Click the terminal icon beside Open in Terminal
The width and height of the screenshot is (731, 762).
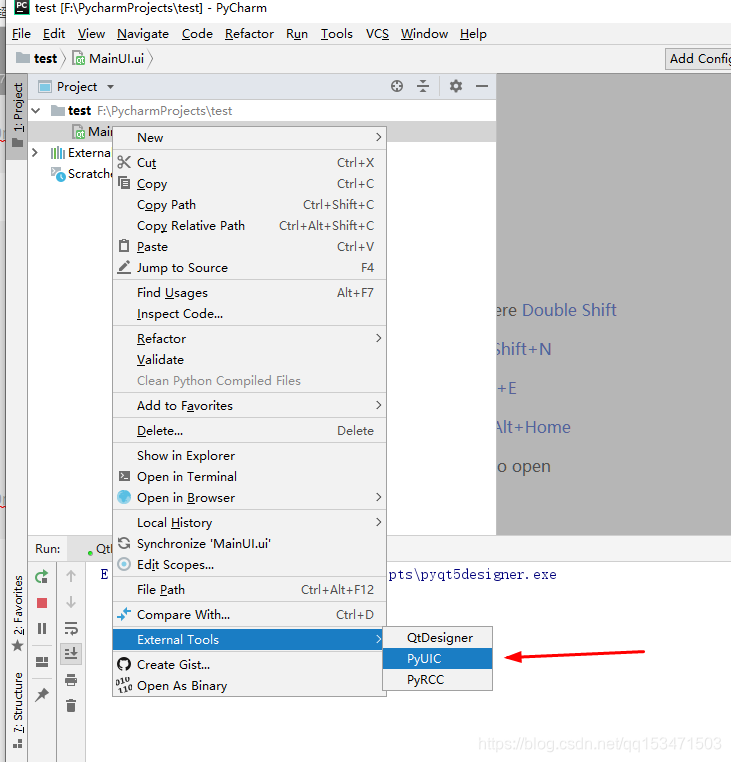click(x=124, y=476)
